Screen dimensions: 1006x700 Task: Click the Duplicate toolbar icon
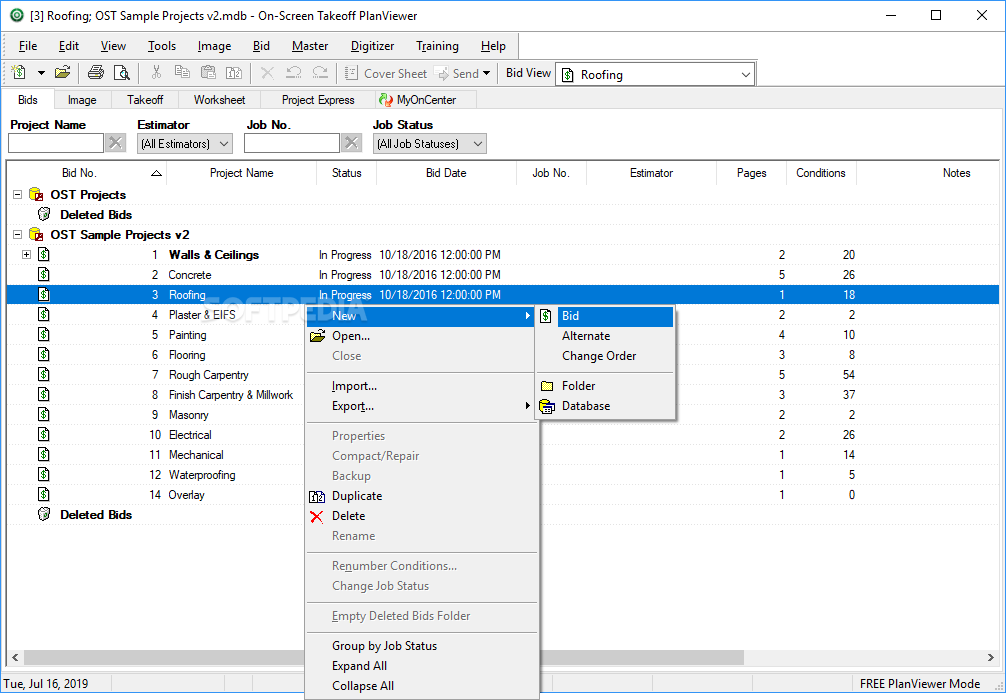[x=234, y=73]
